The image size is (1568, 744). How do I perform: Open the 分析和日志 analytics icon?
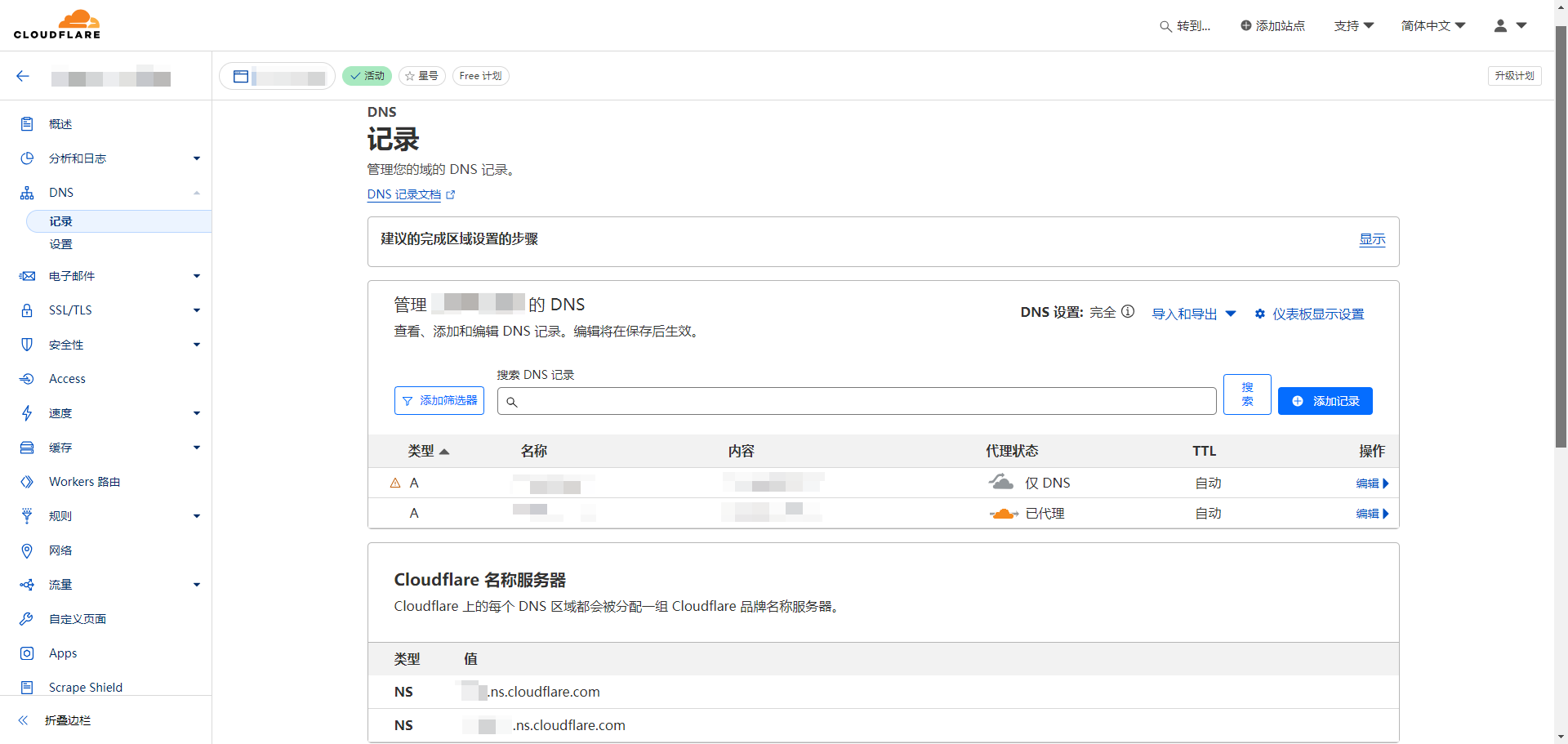click(x=27, y=158)
